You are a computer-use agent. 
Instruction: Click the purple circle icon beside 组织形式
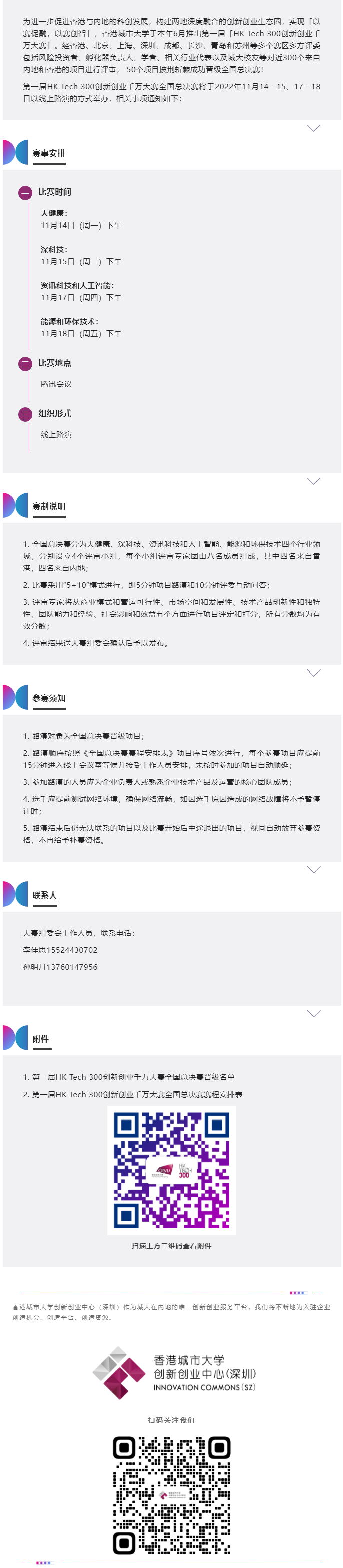(25, 414)
